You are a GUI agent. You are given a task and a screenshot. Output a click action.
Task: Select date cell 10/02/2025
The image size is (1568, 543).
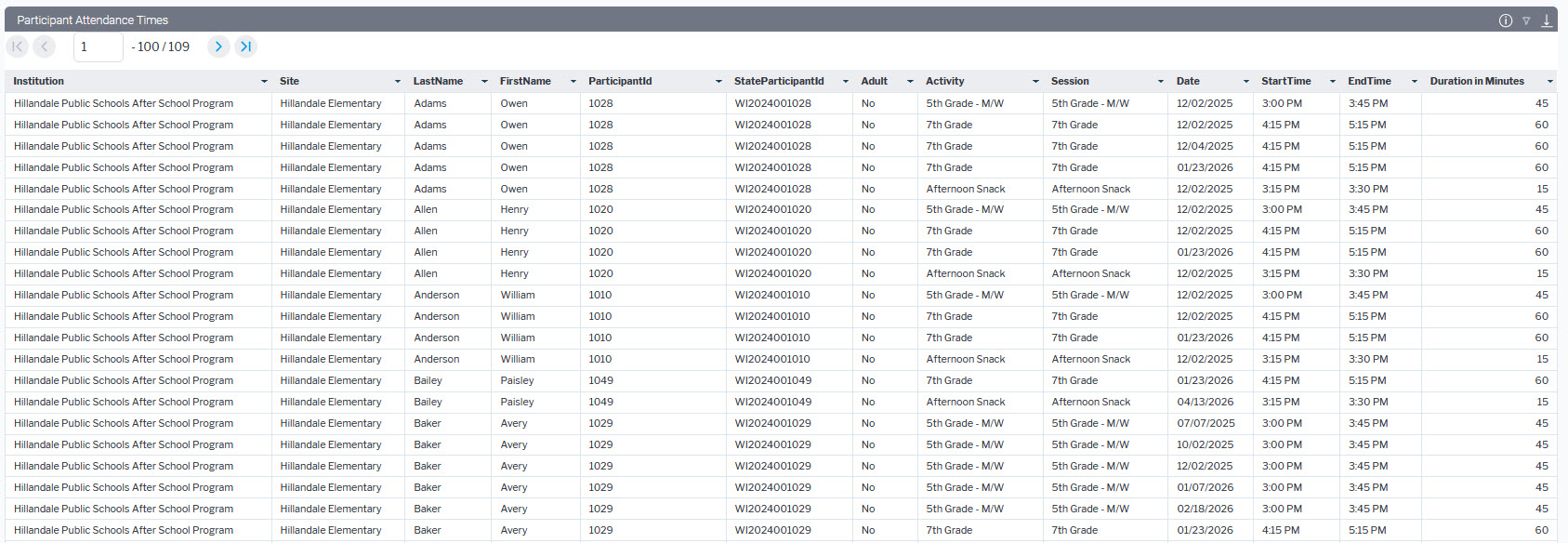click(1206, 444)
